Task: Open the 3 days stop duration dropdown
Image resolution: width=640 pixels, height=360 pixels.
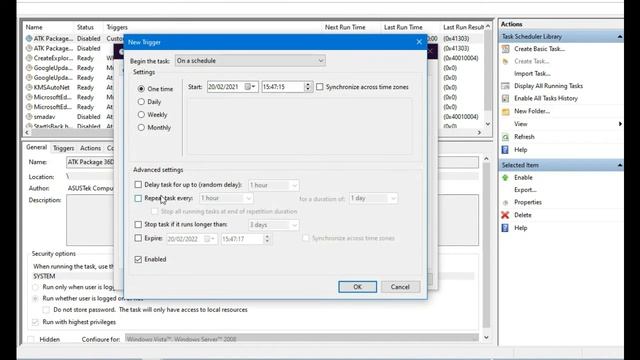Action: [x=273, y=225]
